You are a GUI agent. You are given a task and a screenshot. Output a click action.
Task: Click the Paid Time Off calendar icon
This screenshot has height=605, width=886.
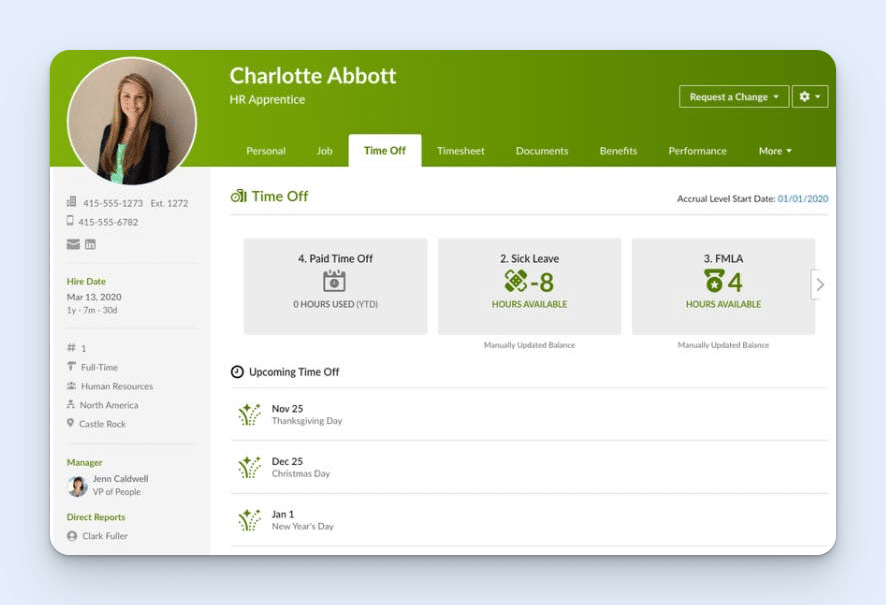[x=334, y=280]
